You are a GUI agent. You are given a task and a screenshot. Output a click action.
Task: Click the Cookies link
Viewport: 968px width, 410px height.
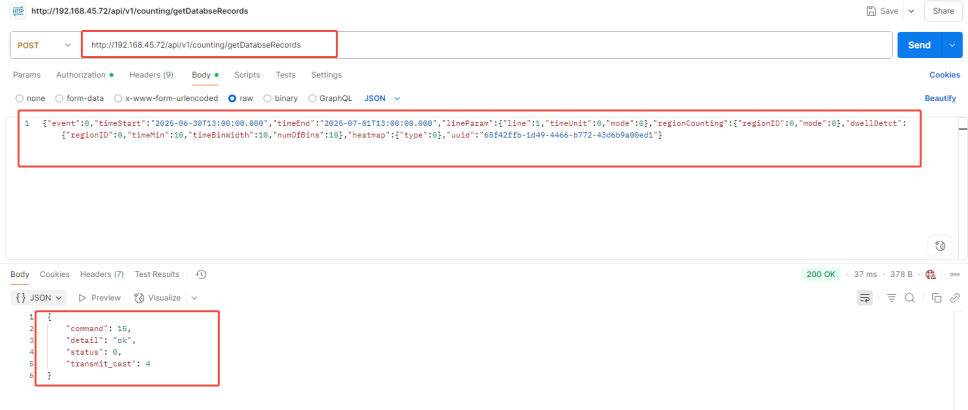point(945,75)
